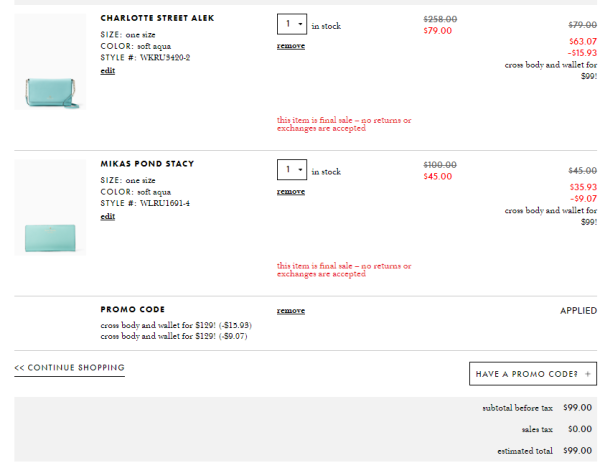Image resolution: width=600 pixels, height=468 pixels.
Task: Click the Mikas Pond Stacy wallet thumbnail
Action: tap(50, 207)
